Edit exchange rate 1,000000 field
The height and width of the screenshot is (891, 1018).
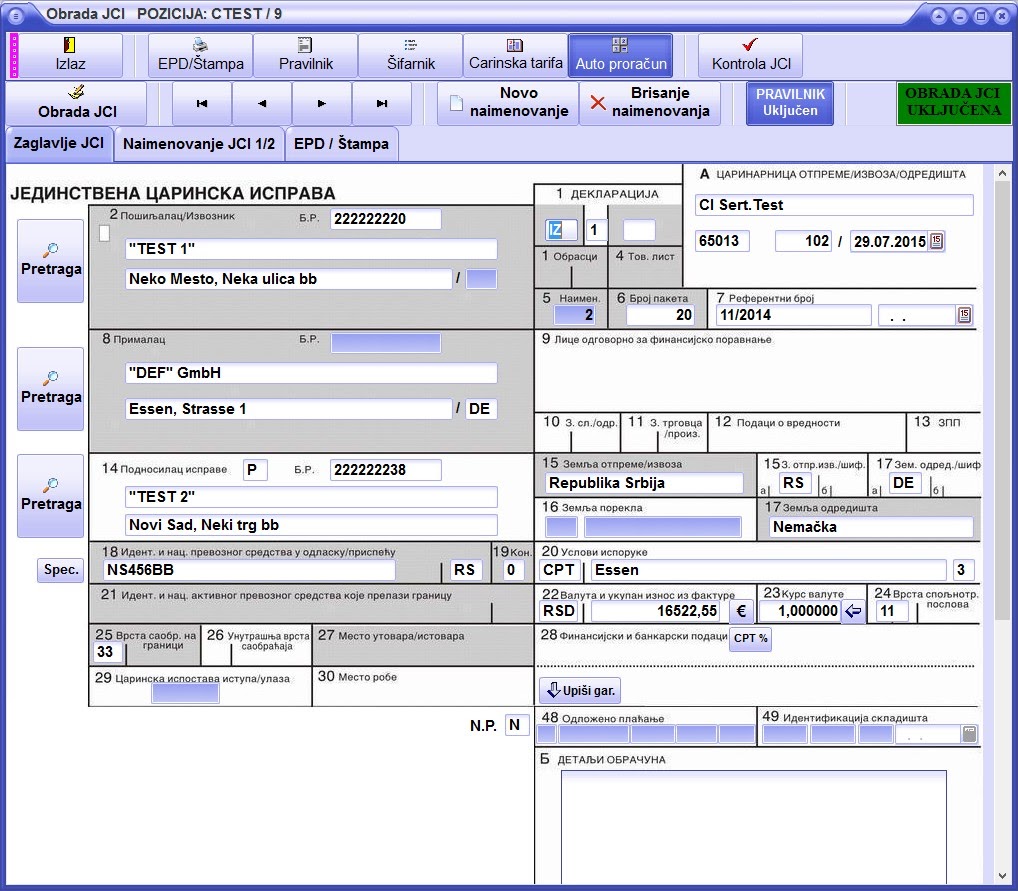(x=800, y=611)
